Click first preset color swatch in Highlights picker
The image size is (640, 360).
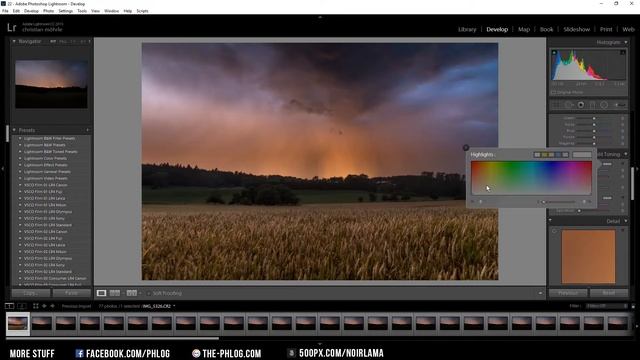[537, 155]
